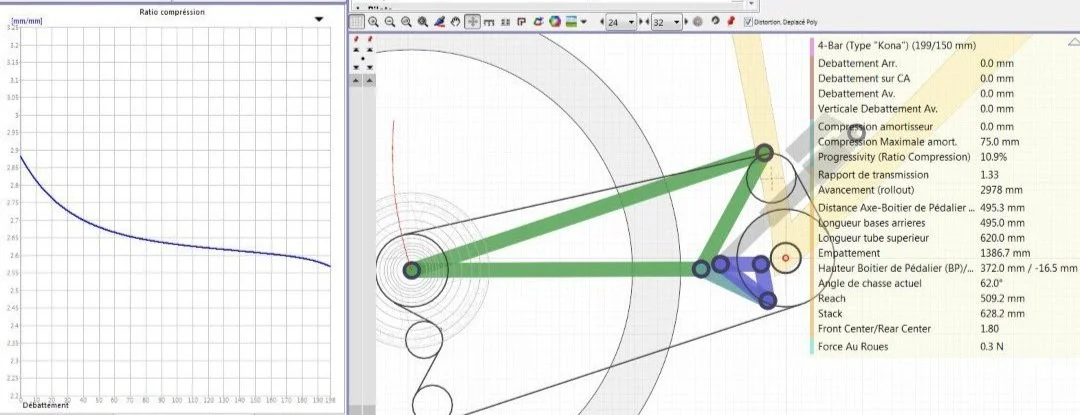Select the hand pan tool
This screenshot has height=415, width=1080.
455,21
